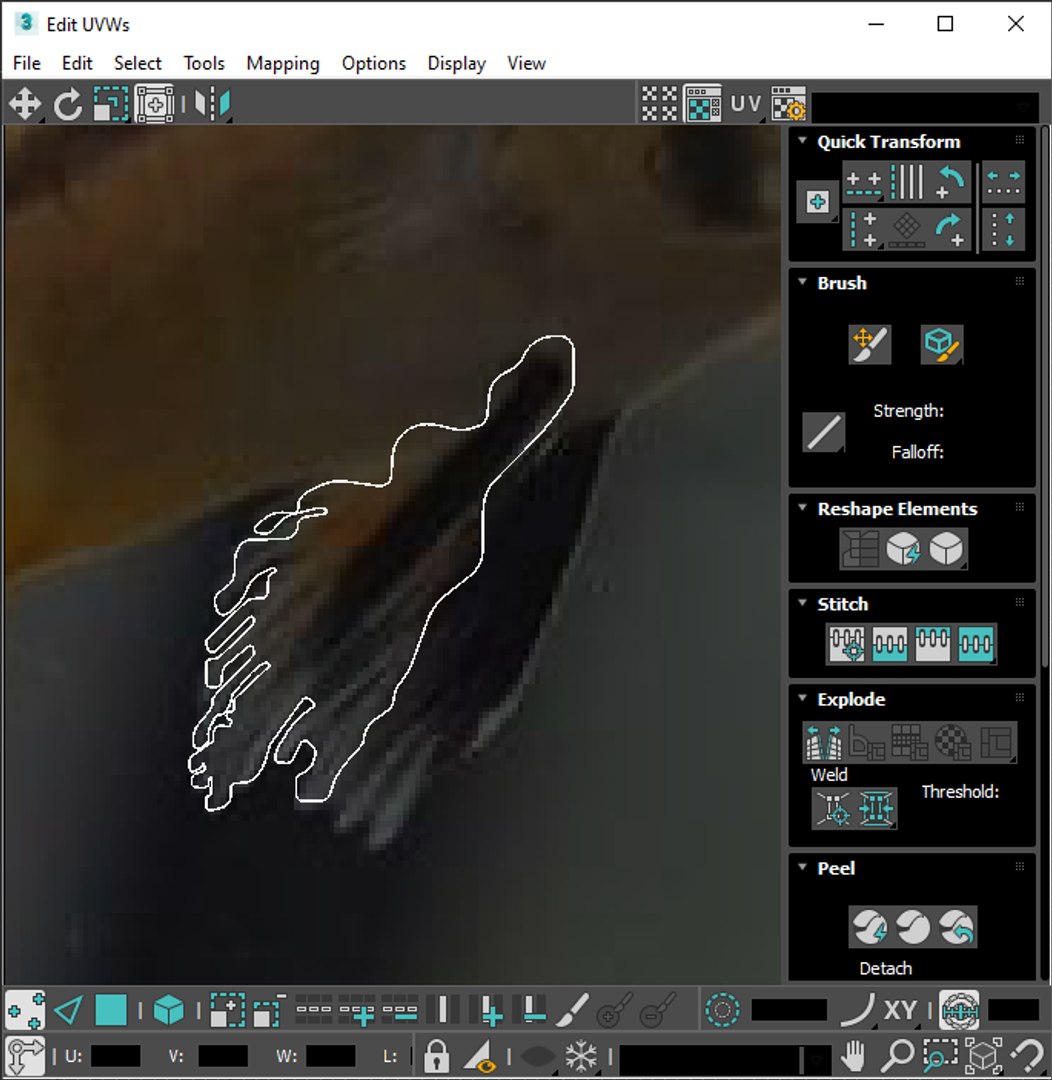Toggle Display Only Selected Polygons eye
This screenshot has width=1052, height=1080.
click(480, 1055)
